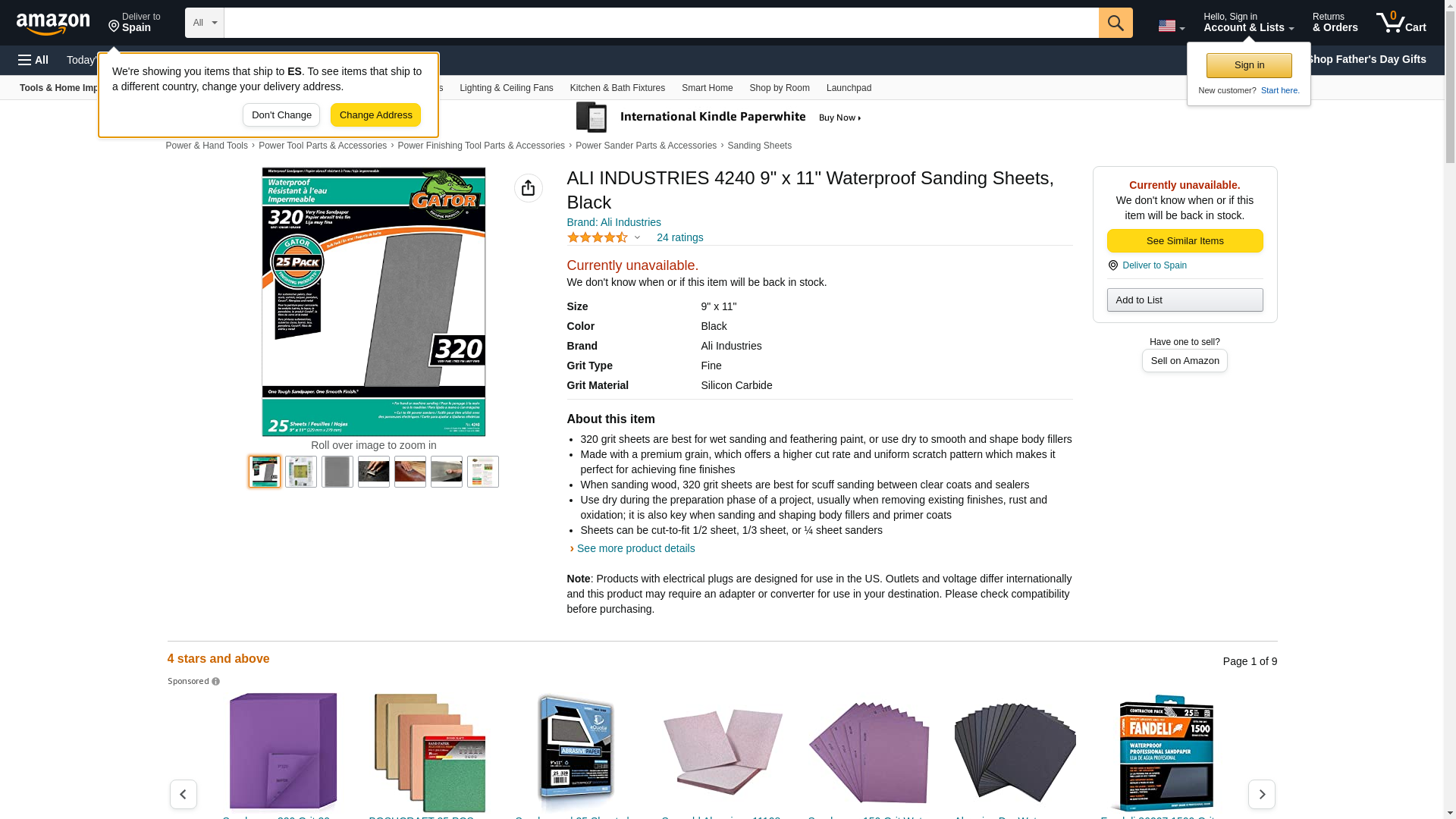
Task: Open the 24 ratings link
Action: pos(679,237)
